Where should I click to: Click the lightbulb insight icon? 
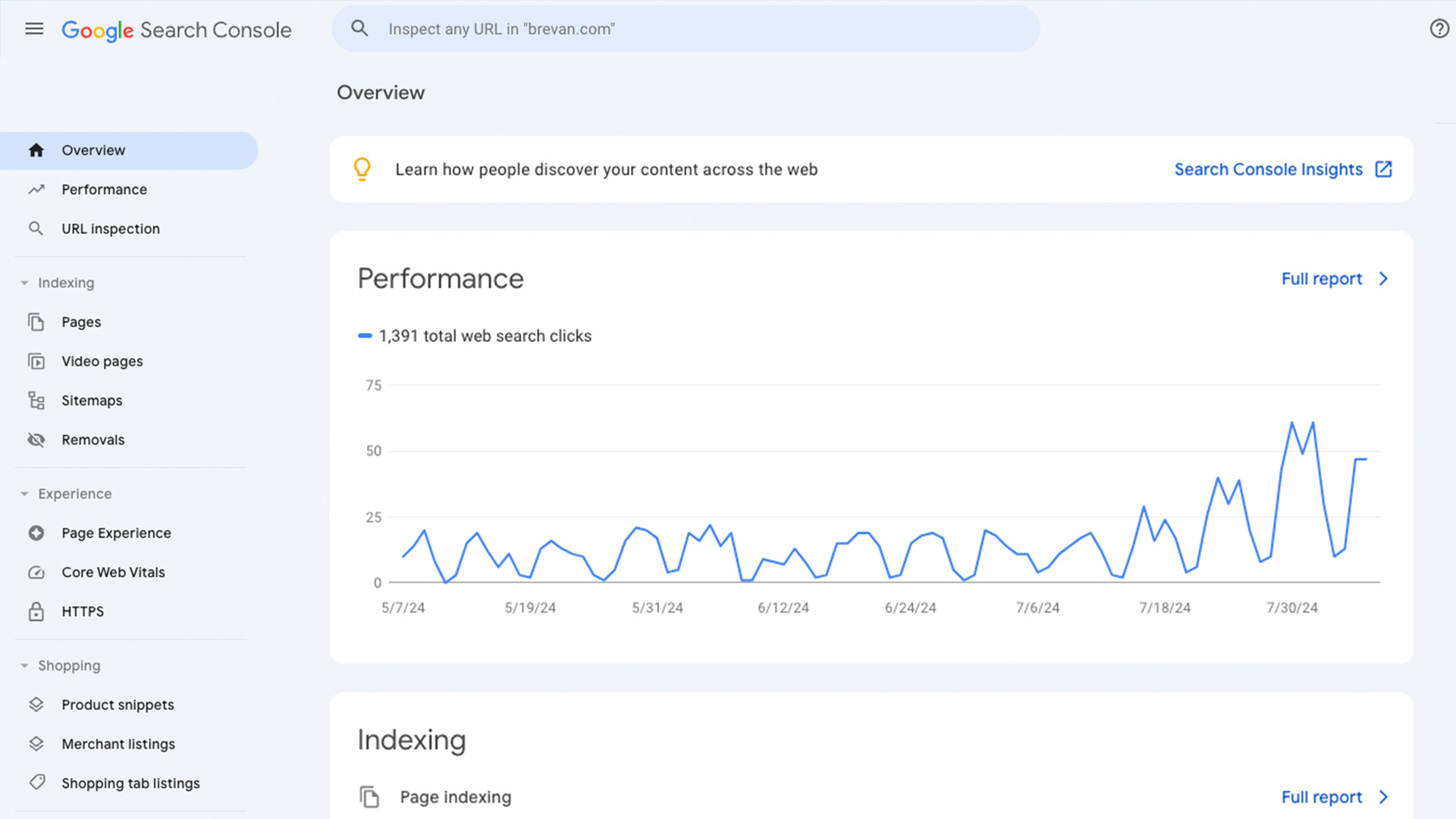coord(362,168)
